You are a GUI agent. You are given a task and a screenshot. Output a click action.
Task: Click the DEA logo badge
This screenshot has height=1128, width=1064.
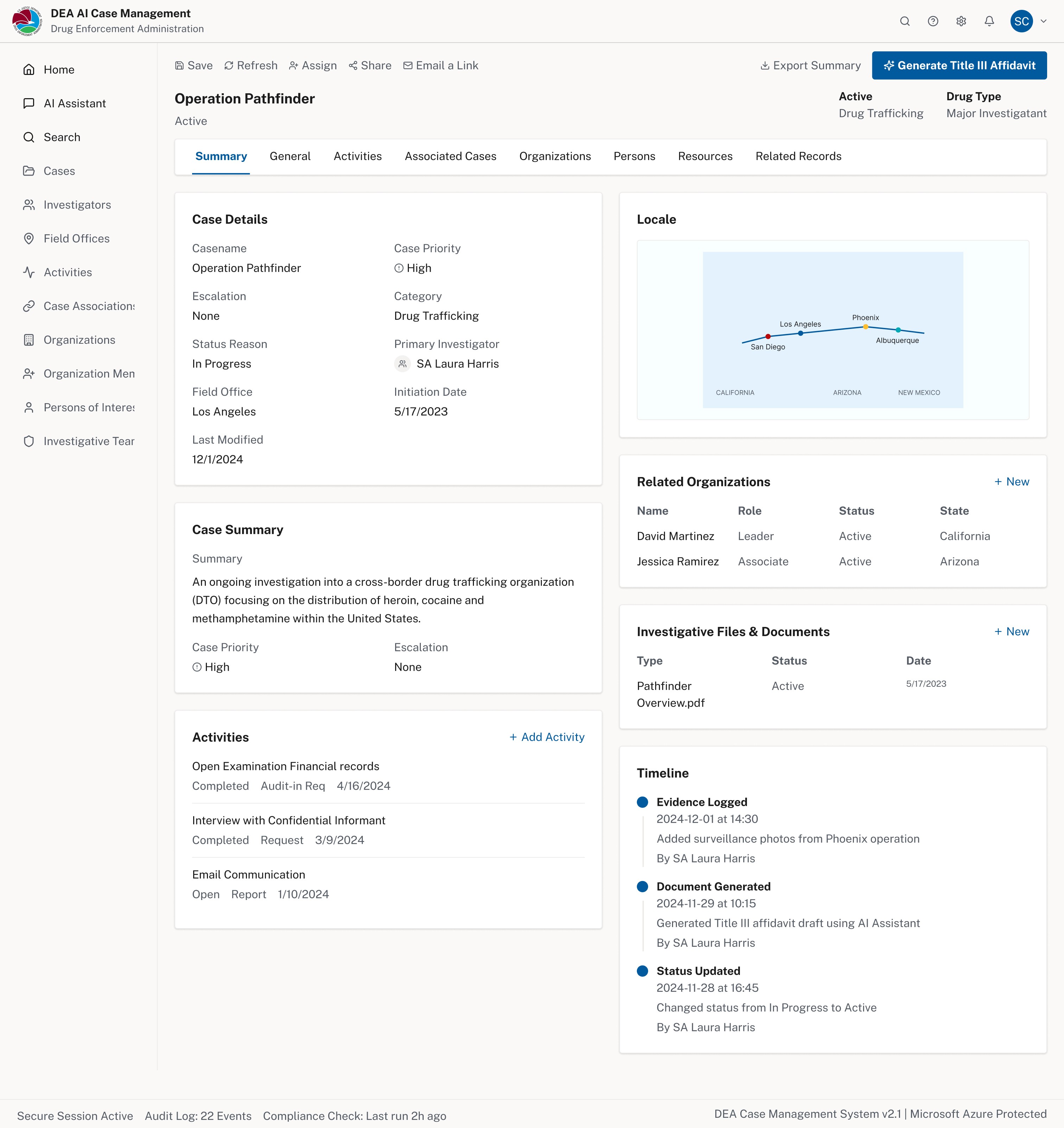27,21
